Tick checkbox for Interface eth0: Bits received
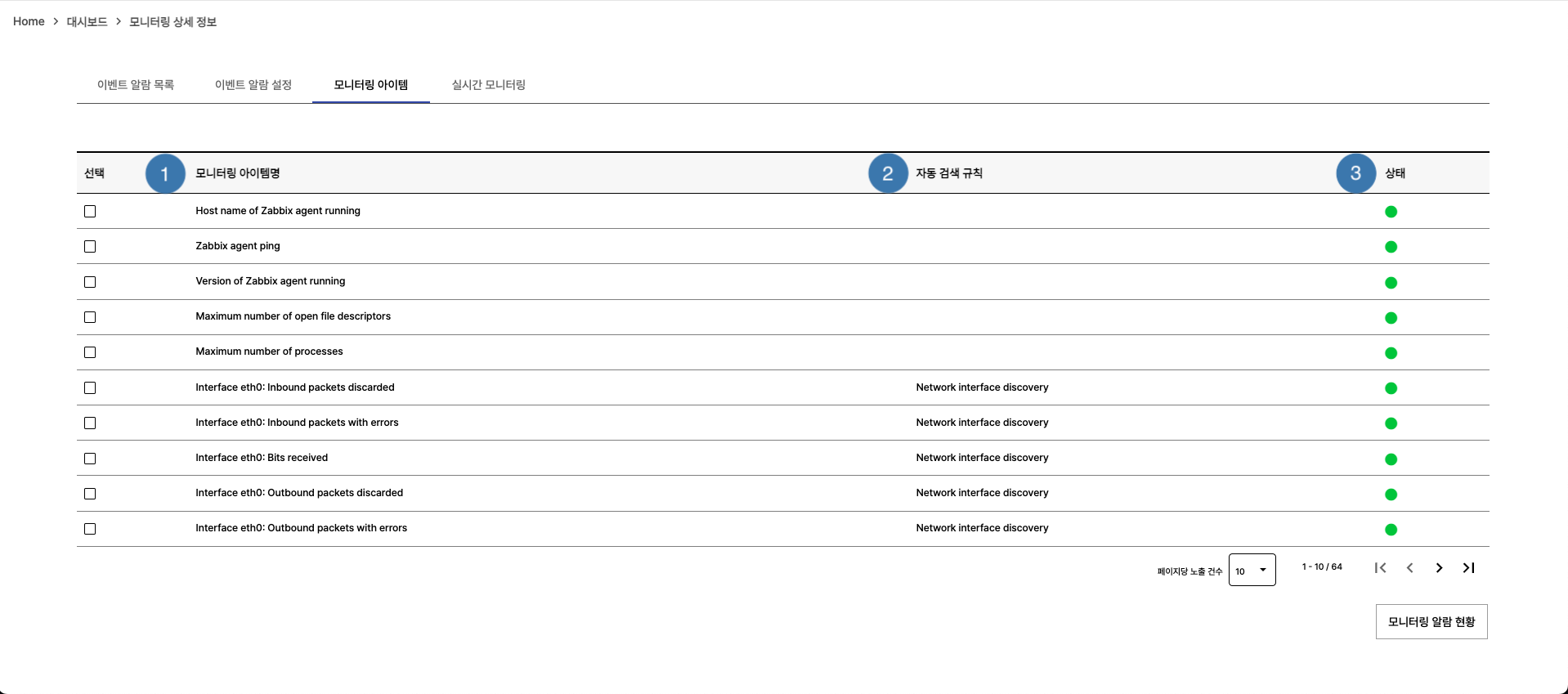 [90, 459]
